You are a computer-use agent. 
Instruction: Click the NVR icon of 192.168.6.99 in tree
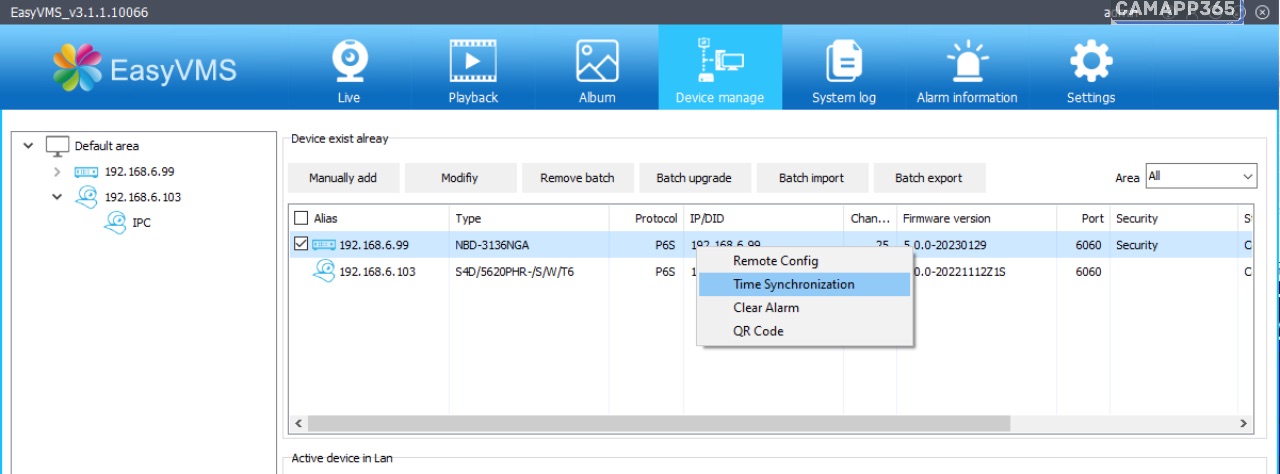86,172
